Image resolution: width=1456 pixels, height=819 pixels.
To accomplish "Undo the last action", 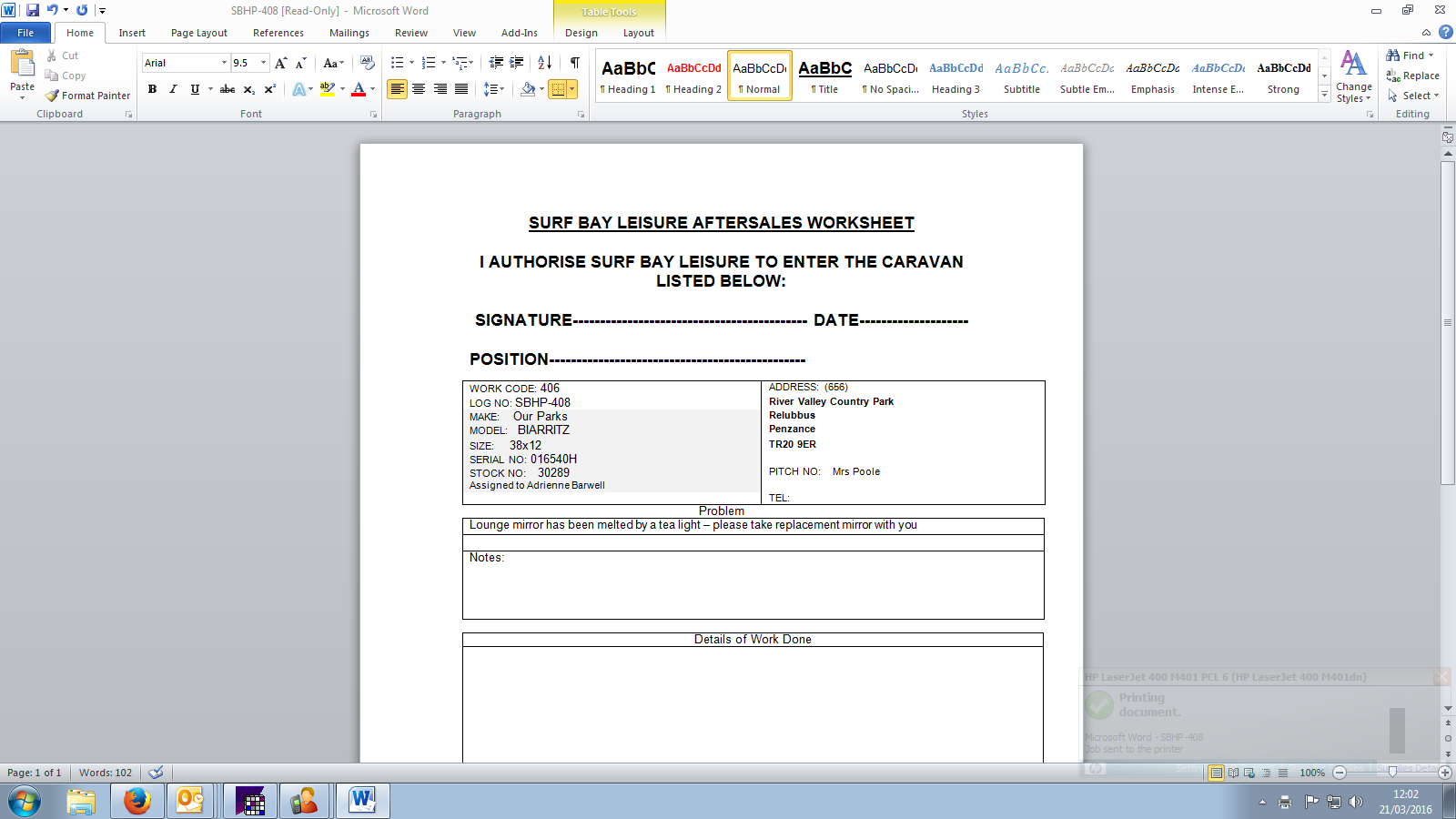I will click(53, 10).
